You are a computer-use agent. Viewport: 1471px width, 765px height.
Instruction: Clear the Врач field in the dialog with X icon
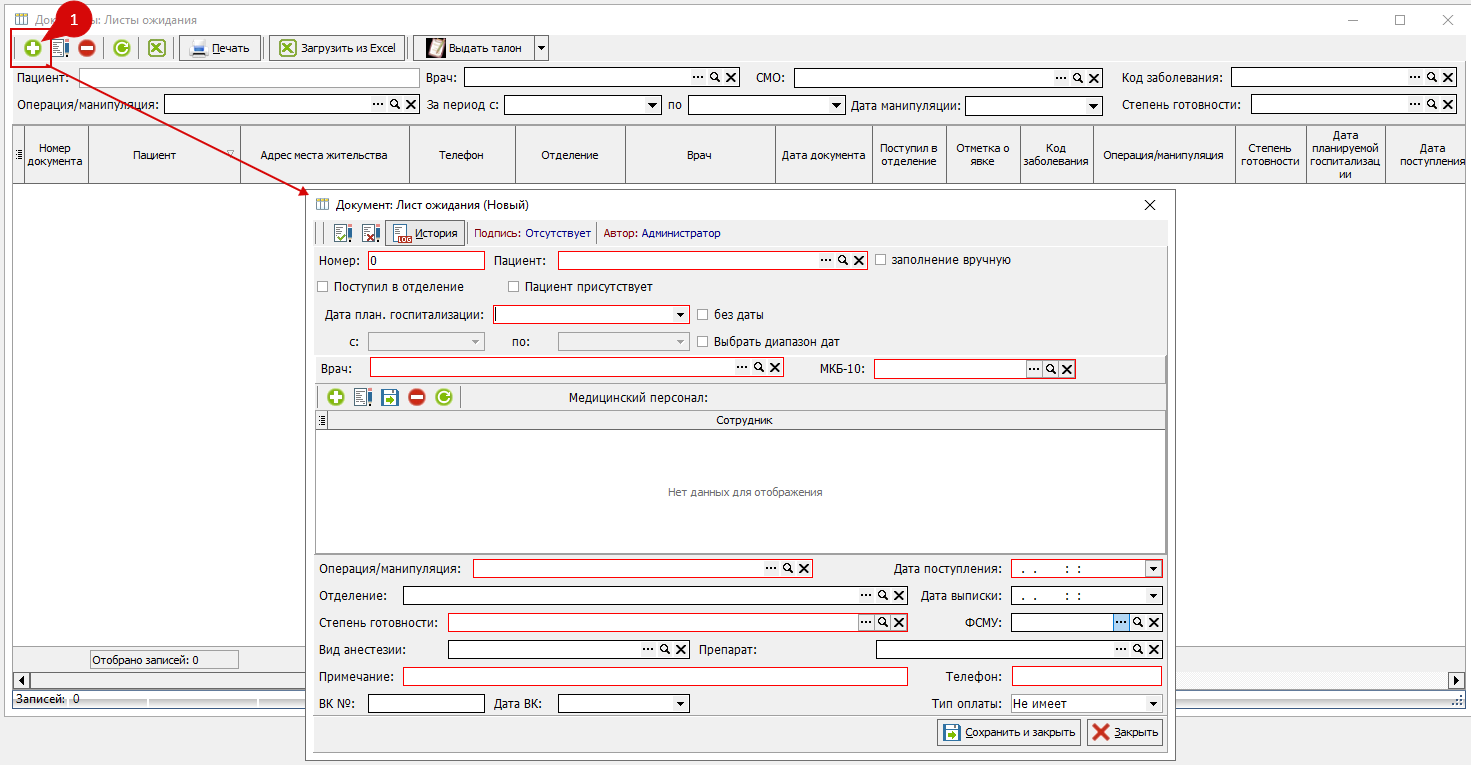[x=775, y=368]
